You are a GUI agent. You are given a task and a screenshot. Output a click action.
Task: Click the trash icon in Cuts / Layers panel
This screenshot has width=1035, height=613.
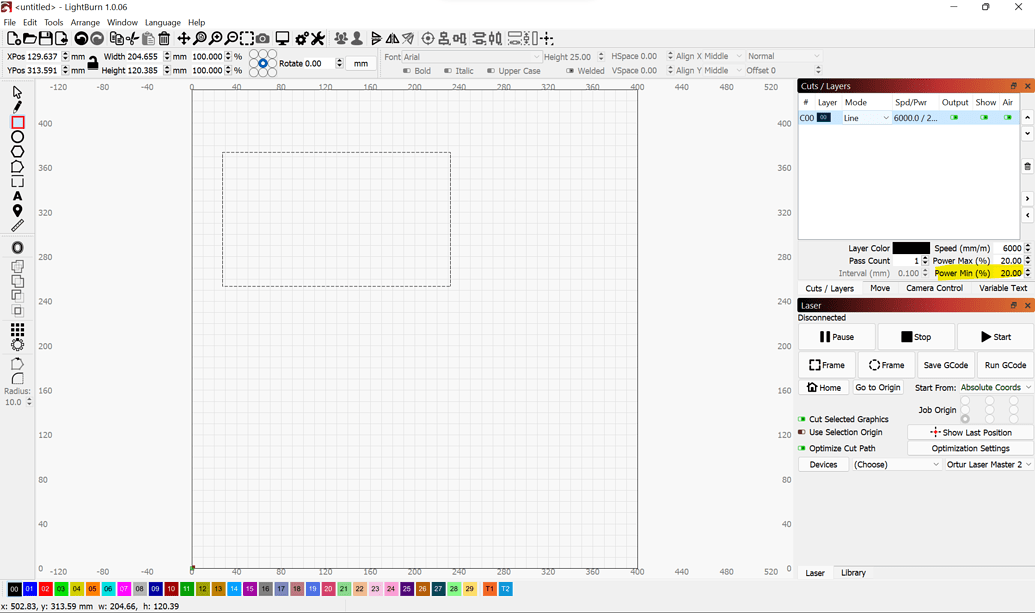[1026, 167]
